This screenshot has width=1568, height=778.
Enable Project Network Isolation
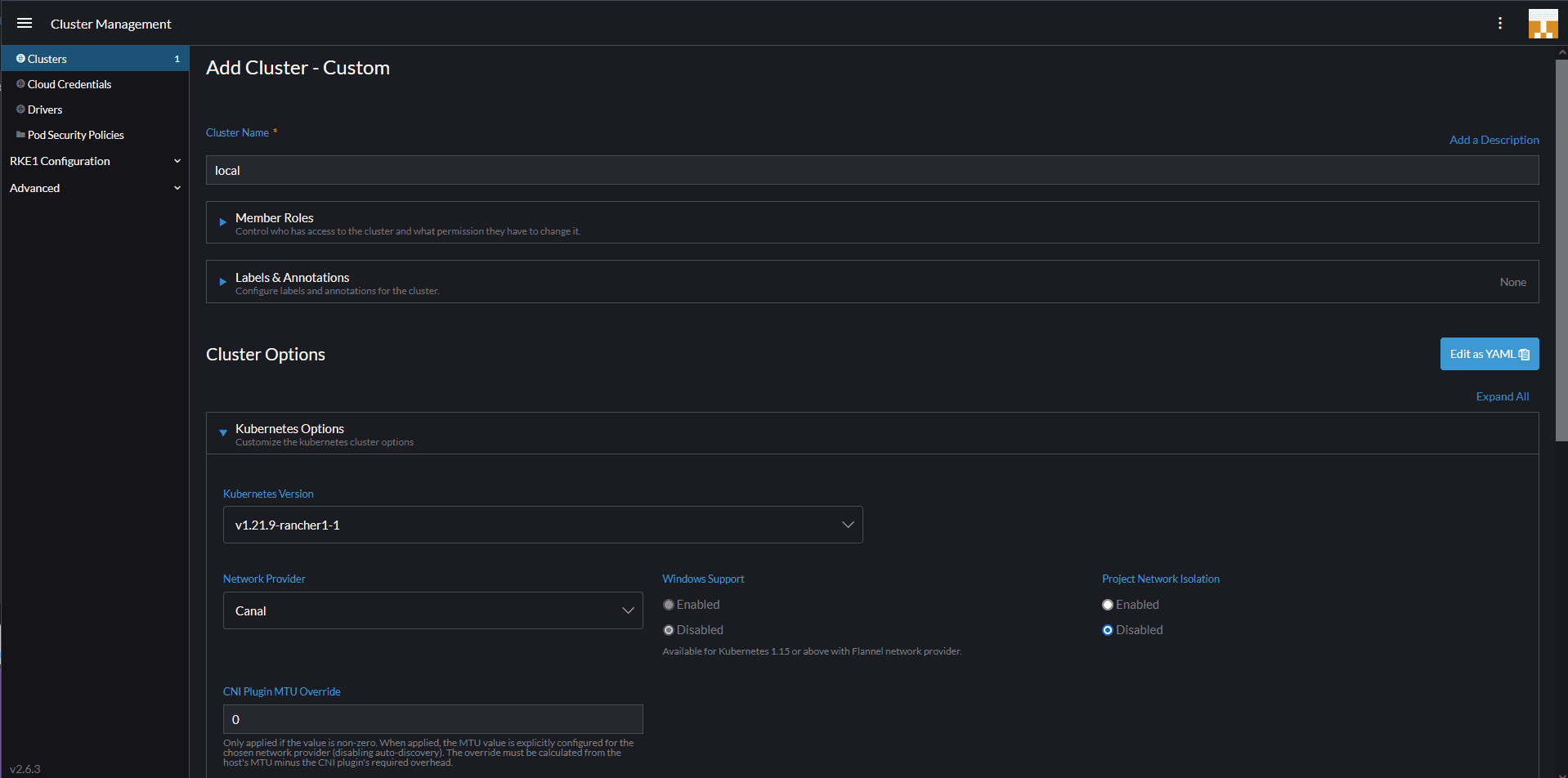point(1108,605)
